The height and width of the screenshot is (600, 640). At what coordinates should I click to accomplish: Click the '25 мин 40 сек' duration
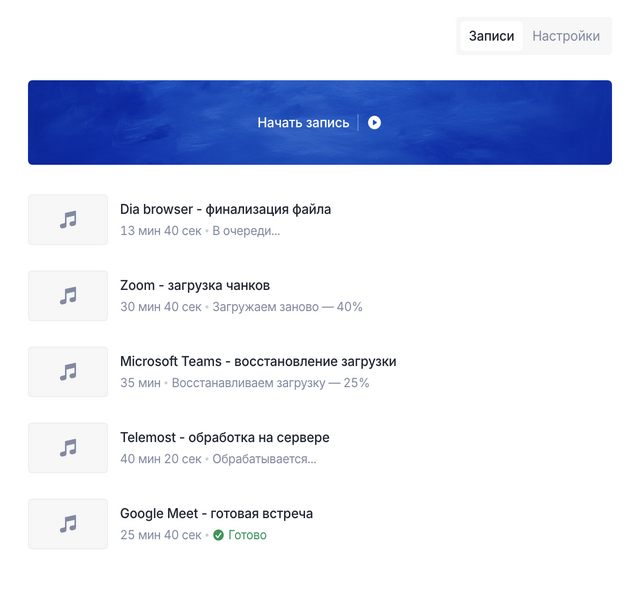coord(160,535)
